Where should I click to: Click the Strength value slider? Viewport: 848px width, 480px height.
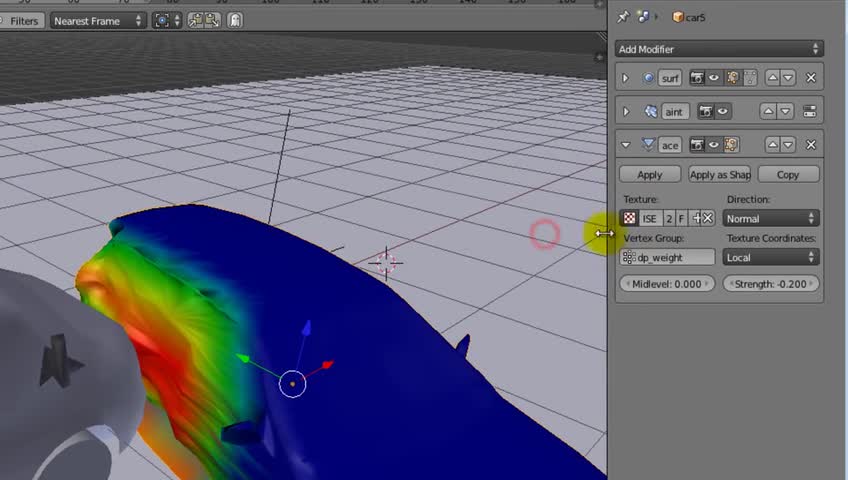771,284
